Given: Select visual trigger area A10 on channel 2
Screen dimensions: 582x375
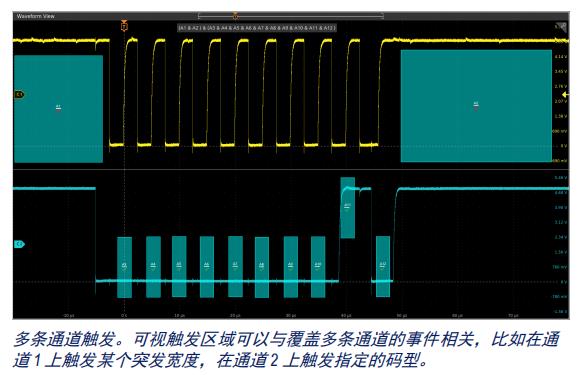Looking at the screenshot, I should (x=318, y=267).
